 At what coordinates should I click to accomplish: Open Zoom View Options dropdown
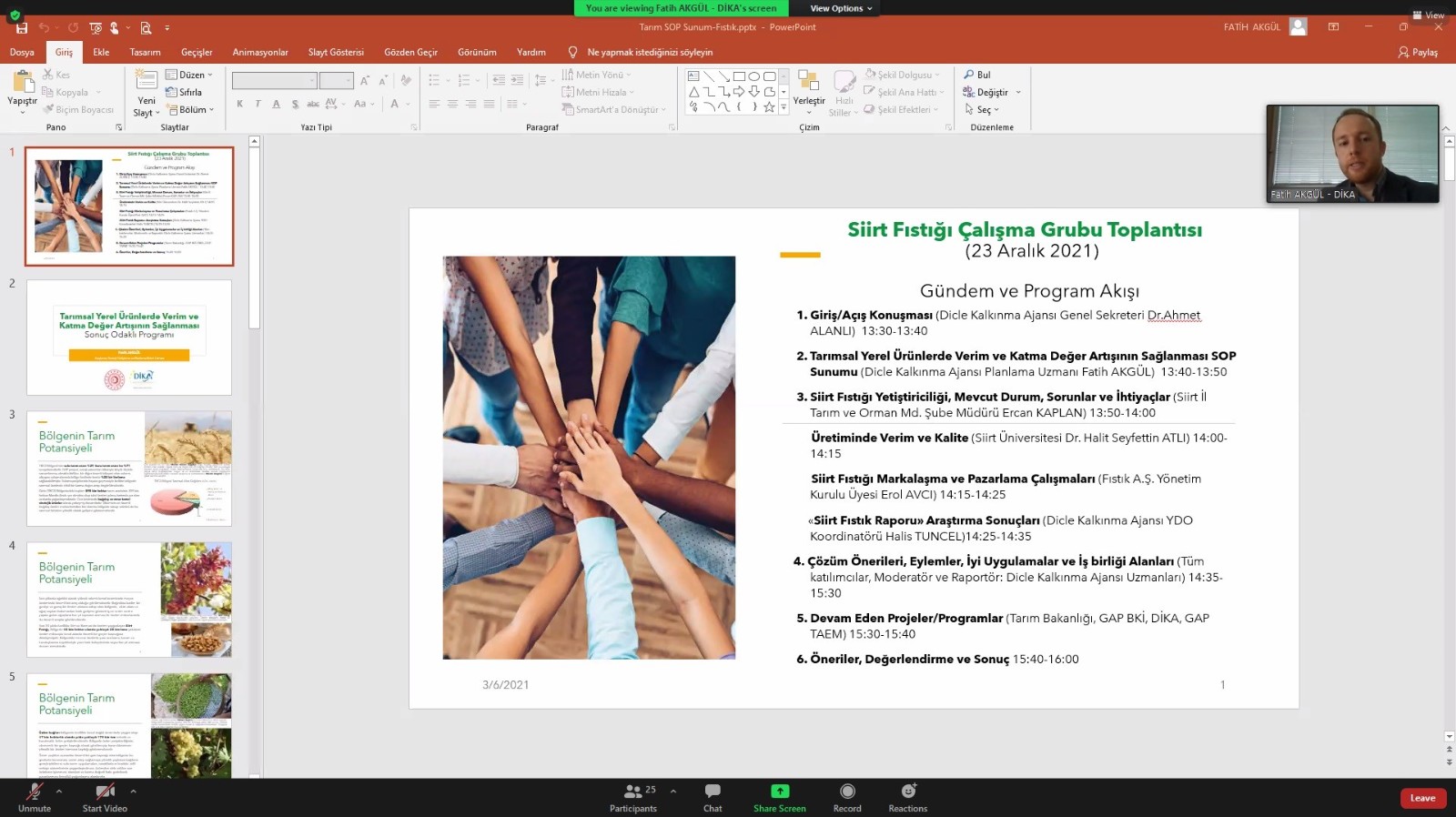coord(841,8)
